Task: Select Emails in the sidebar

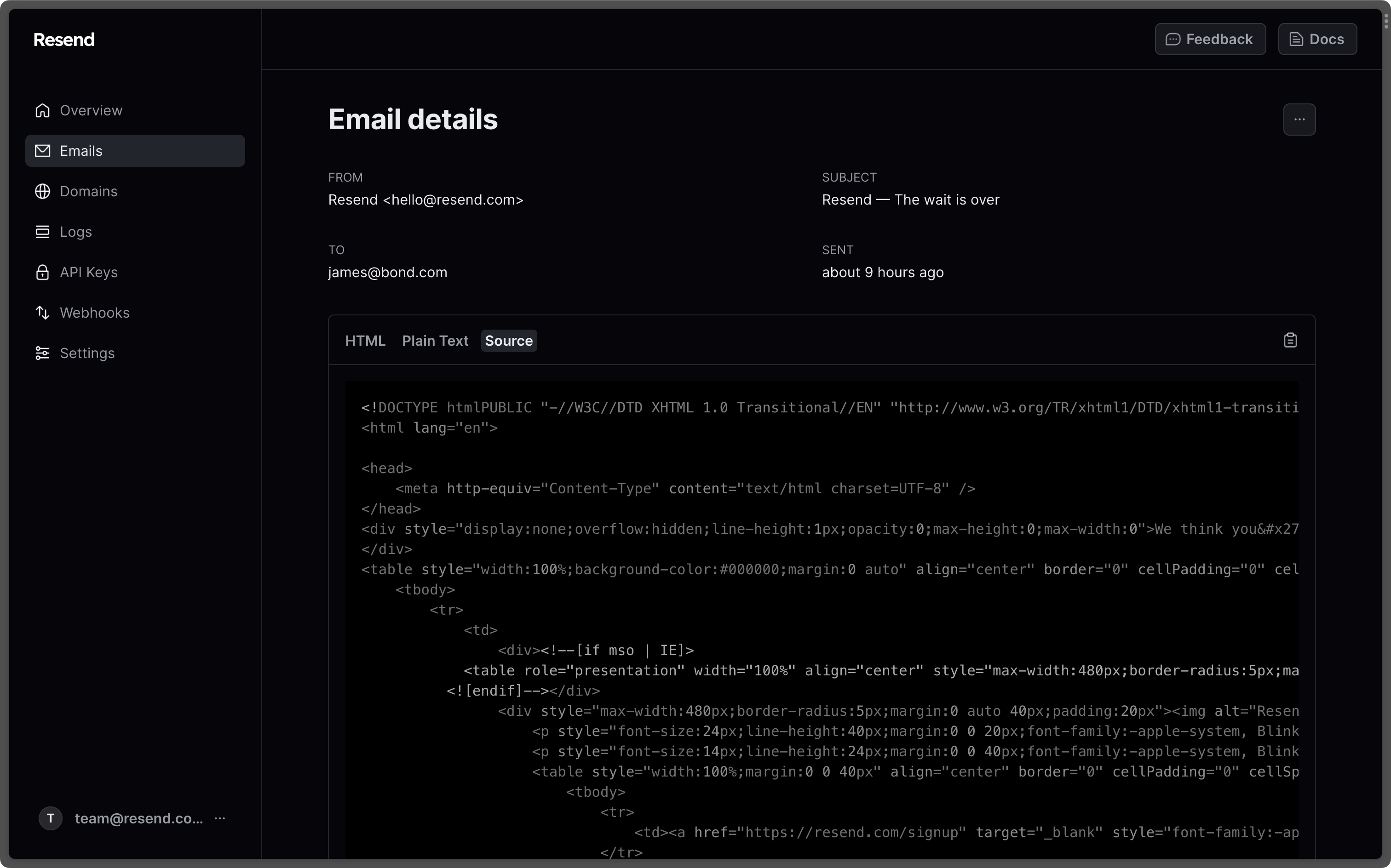Action: pyautogui.click(x=135, y=151)
